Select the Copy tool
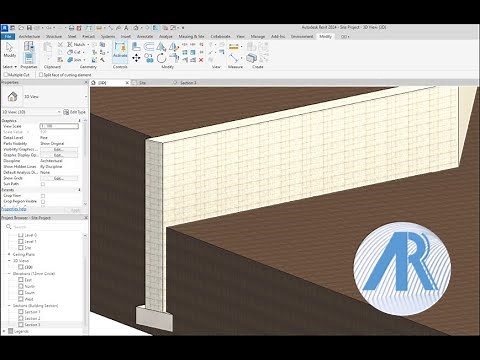Screen dimensions: 480x360 point(149,59)
